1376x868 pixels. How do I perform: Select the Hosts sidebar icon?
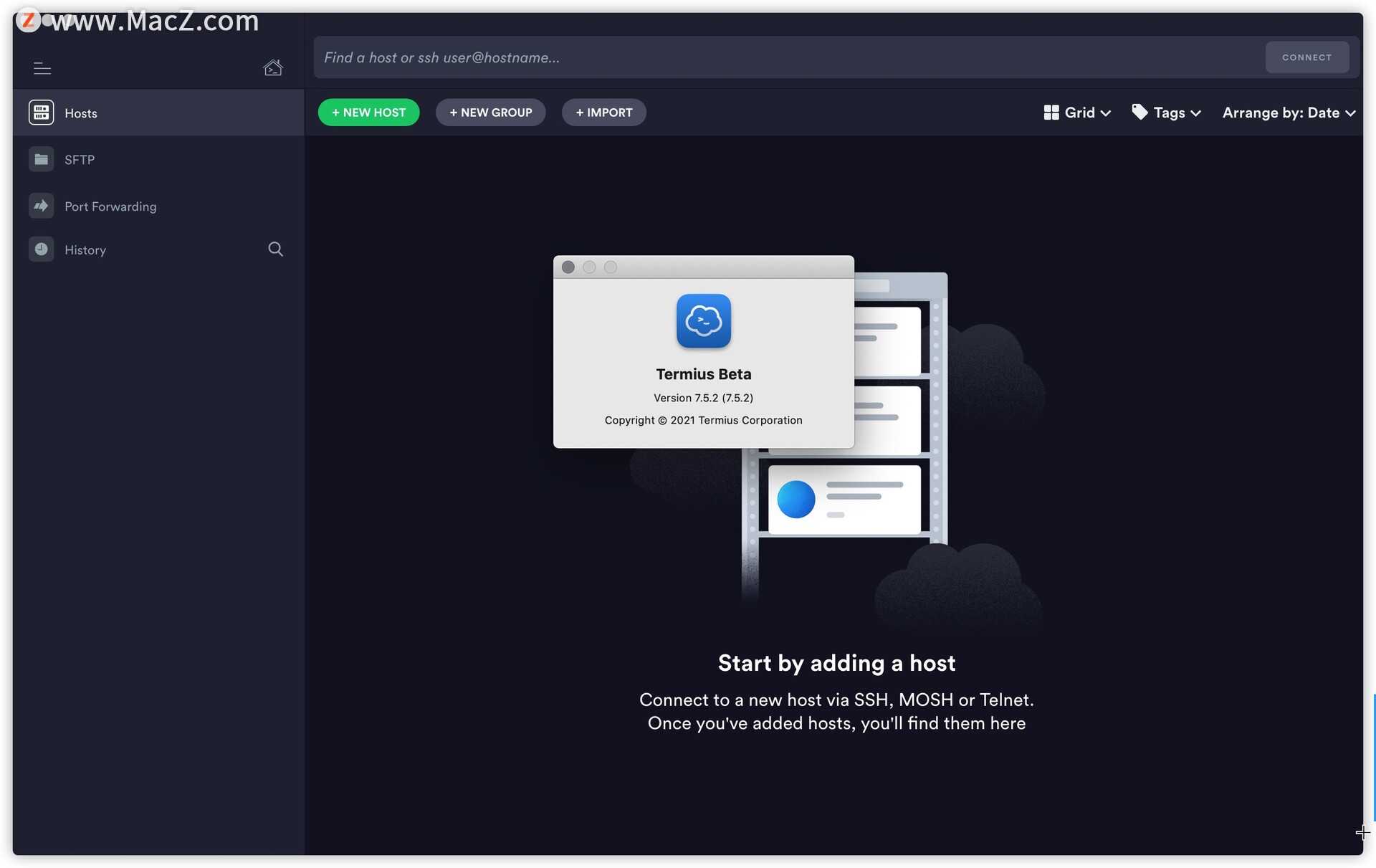pos(41,113)
